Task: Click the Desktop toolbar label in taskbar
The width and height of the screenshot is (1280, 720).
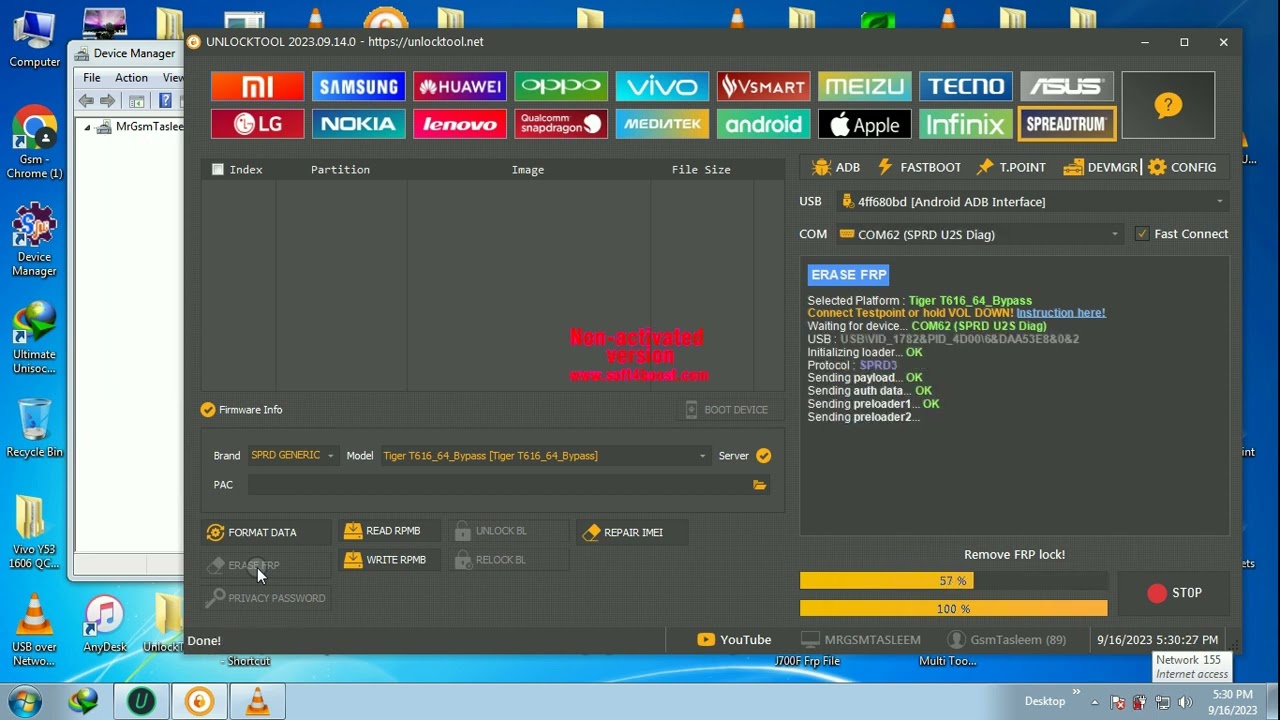Action: pos(1045,702)
